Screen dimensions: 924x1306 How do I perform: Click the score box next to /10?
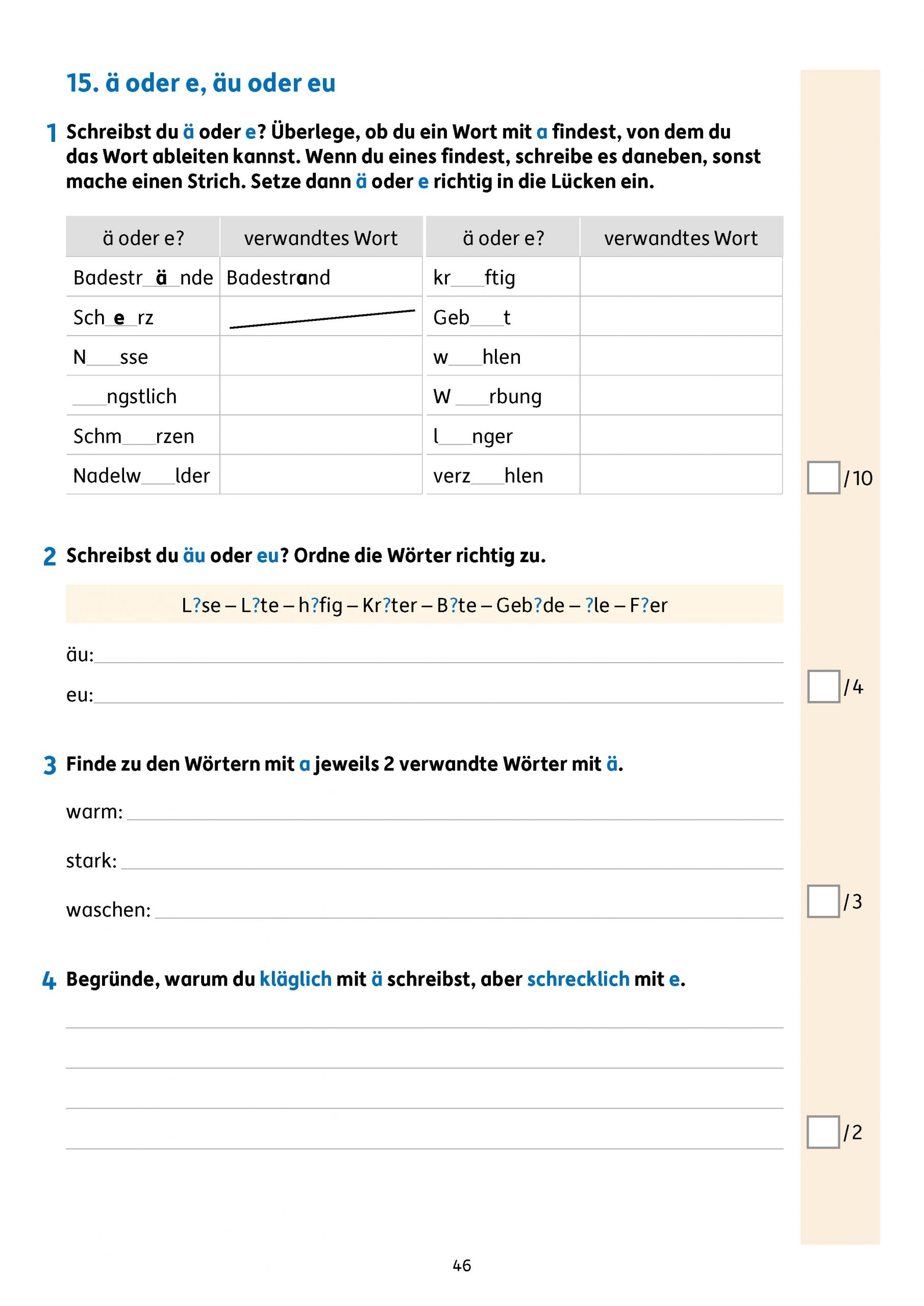[823, 477]
